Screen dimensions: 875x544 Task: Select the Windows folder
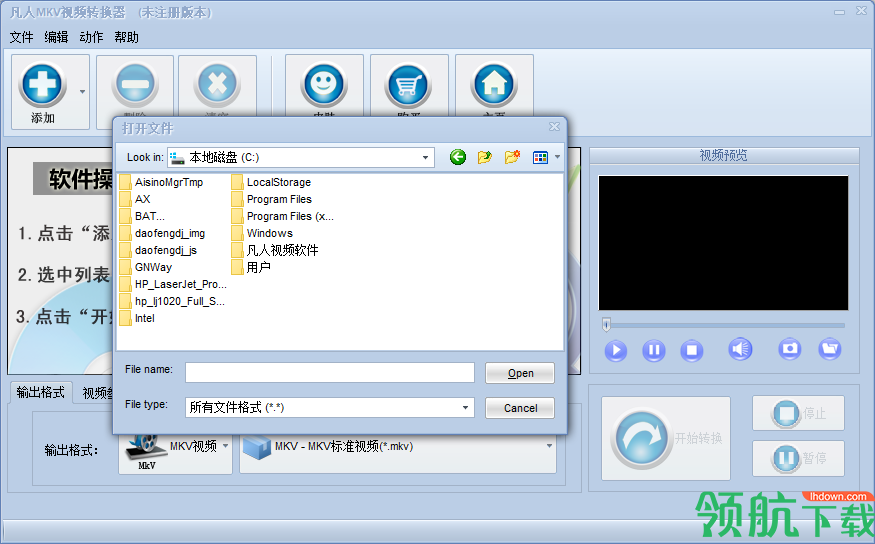tap(262, 233)
